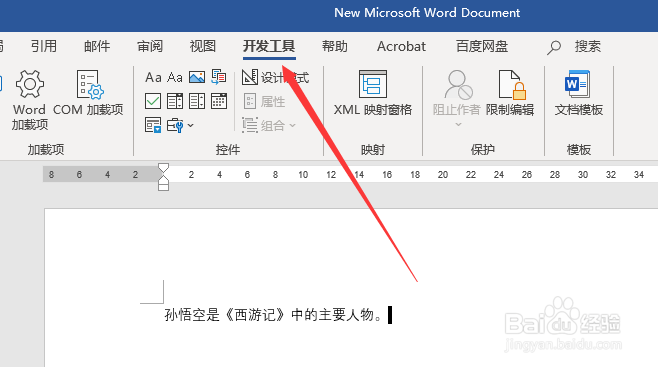Viewport: 658px width, 367px height.
Task: Expand the legacy tools dropdown arrow
Action: (x=191, y=125)
